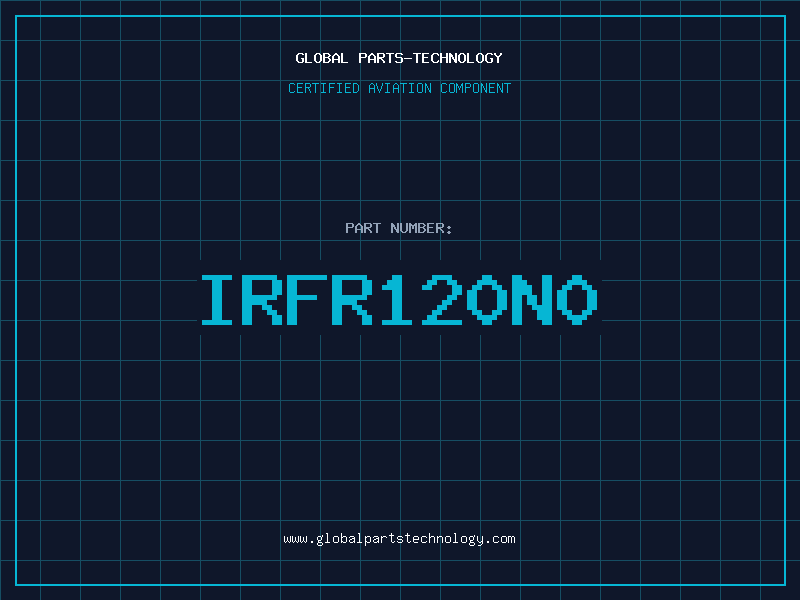Click the word GLOBAL in the heading
Image resolution: width=800 pixels, height=600 pixels.
(x=322, y=58)
